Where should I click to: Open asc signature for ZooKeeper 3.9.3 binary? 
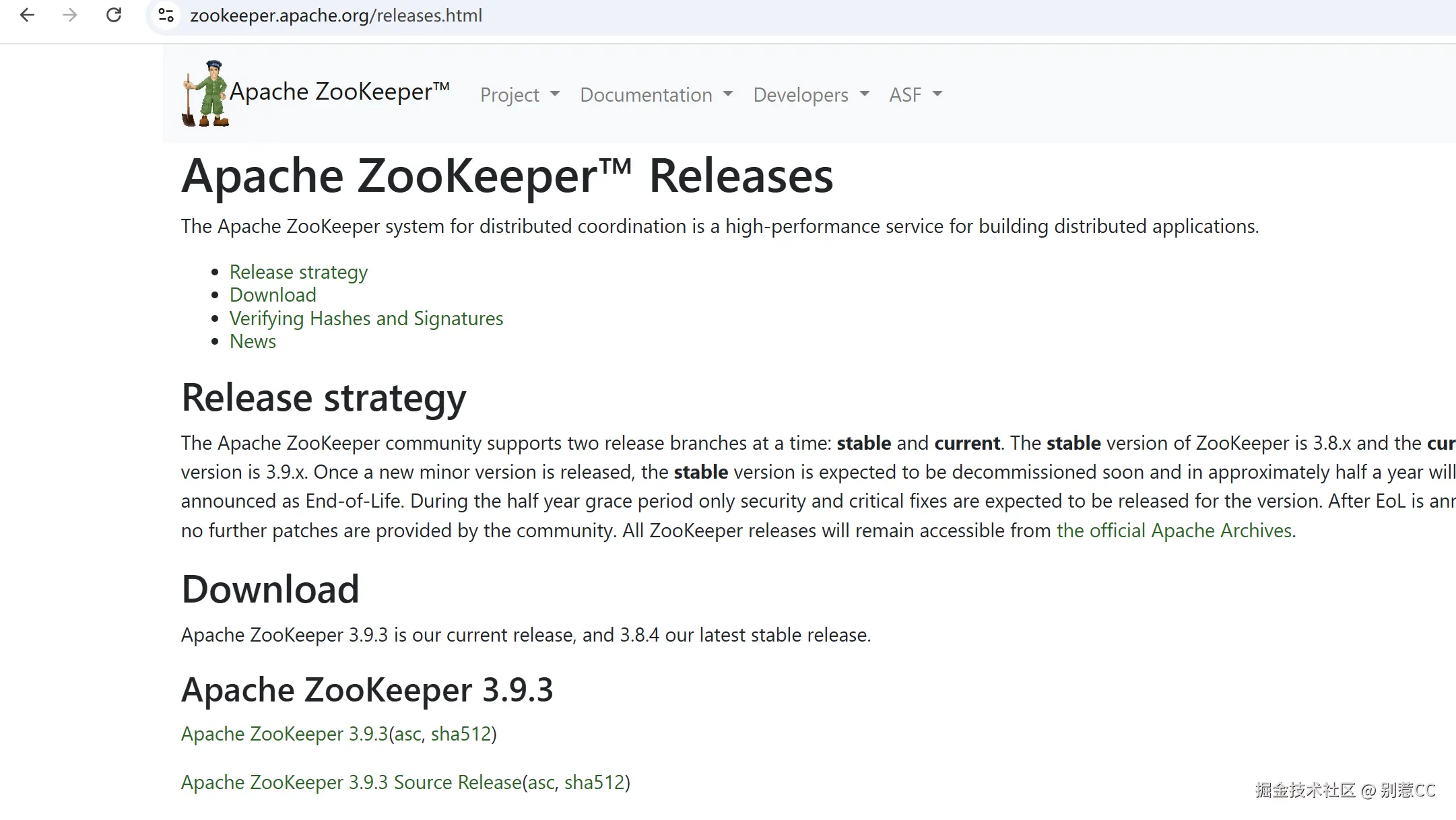coord(407,734)
